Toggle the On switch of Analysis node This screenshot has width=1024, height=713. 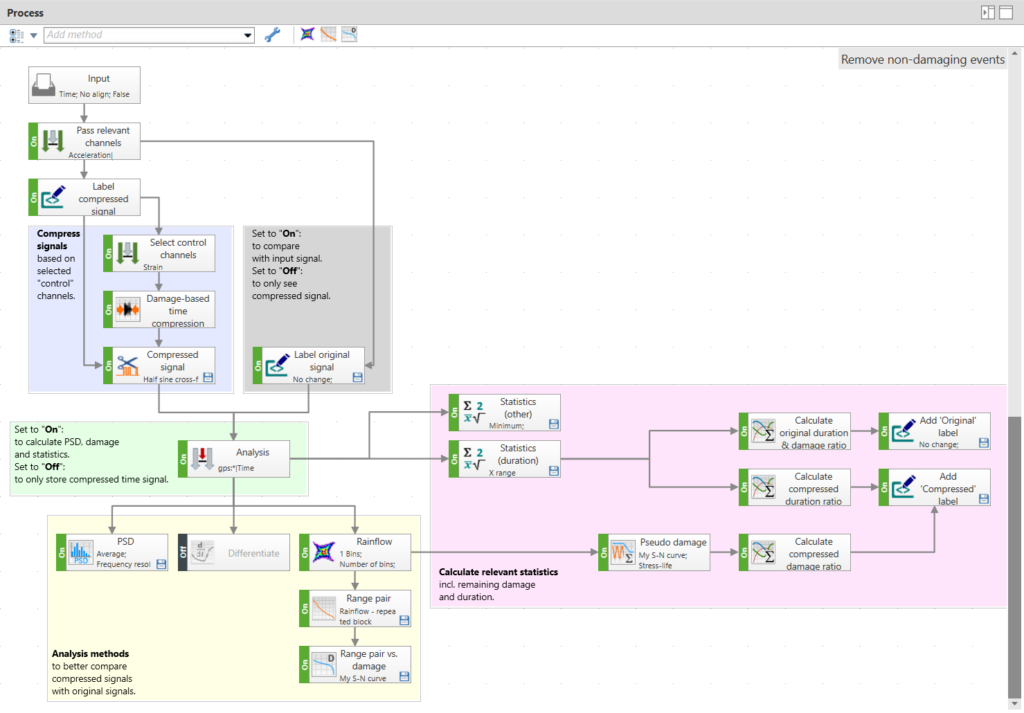(x=184, y=460)
